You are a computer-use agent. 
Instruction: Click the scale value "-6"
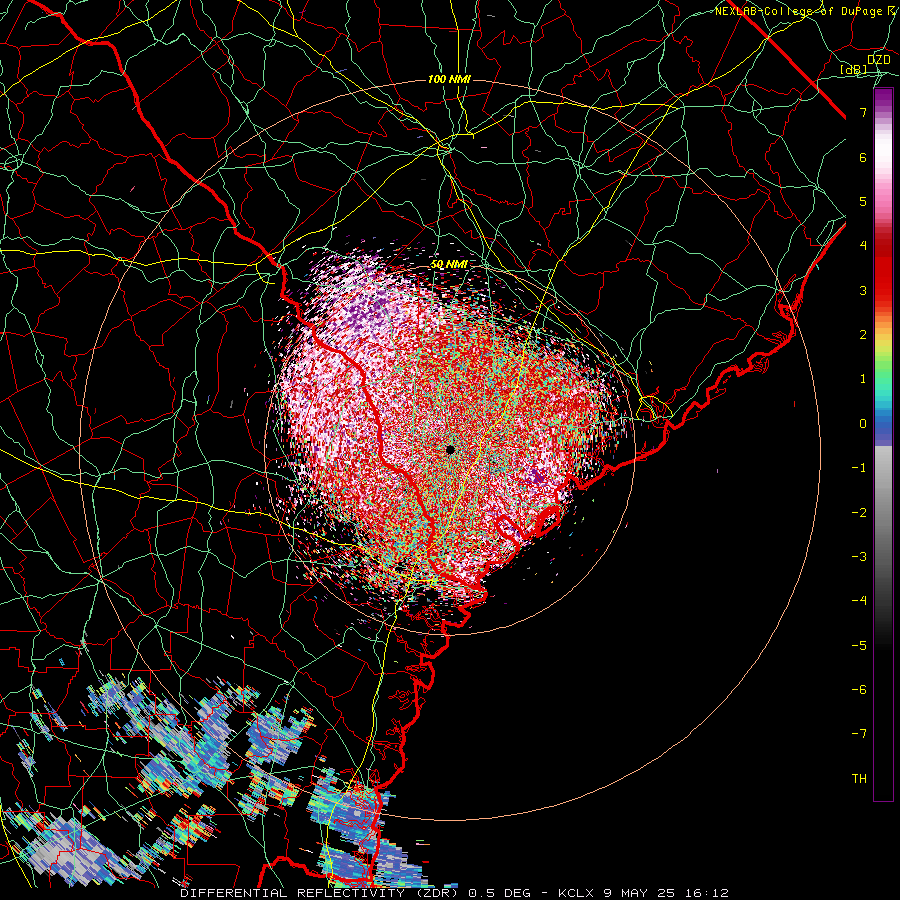(859, 690)
